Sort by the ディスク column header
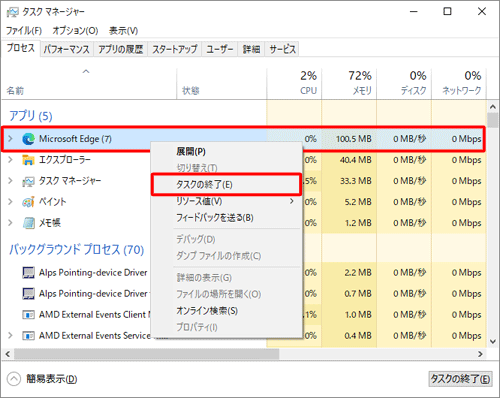This screenshot has height=398, width=500. coord(404,83)
